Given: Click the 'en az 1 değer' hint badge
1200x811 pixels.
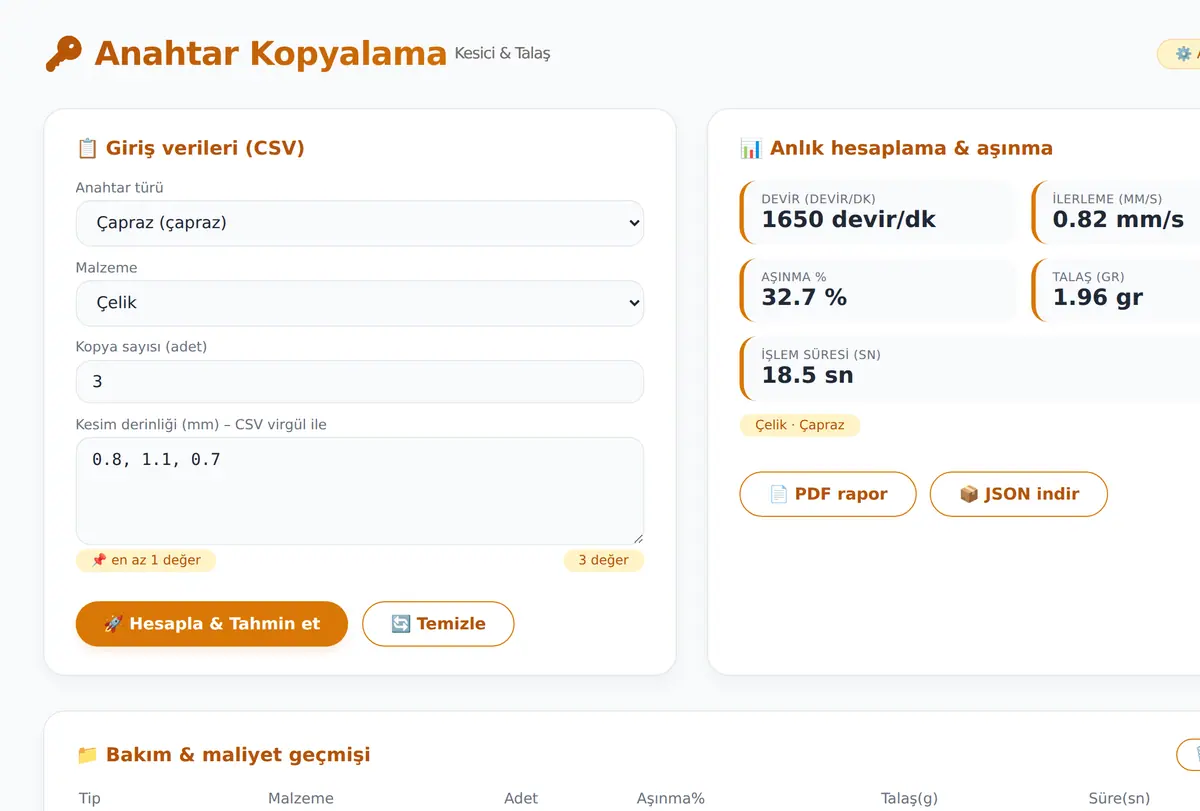Looking at the screenshot, I should point(146,560).
